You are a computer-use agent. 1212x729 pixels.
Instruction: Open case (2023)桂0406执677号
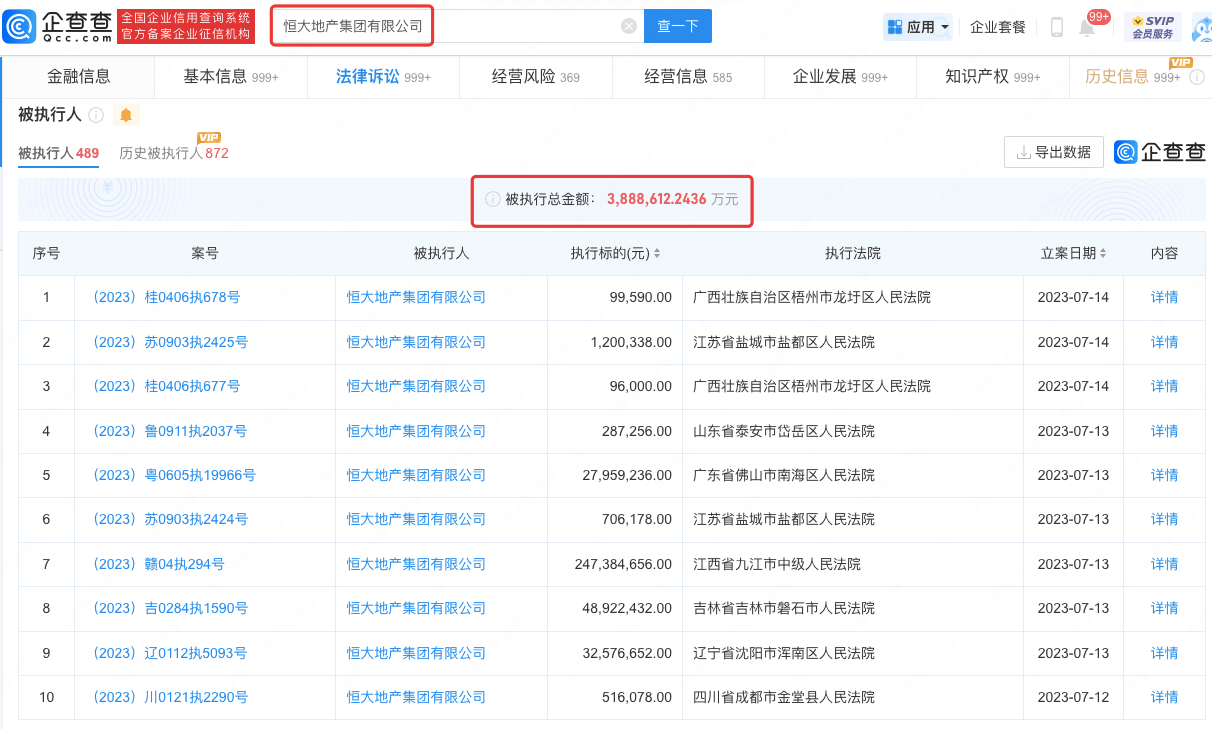[165, 386]
